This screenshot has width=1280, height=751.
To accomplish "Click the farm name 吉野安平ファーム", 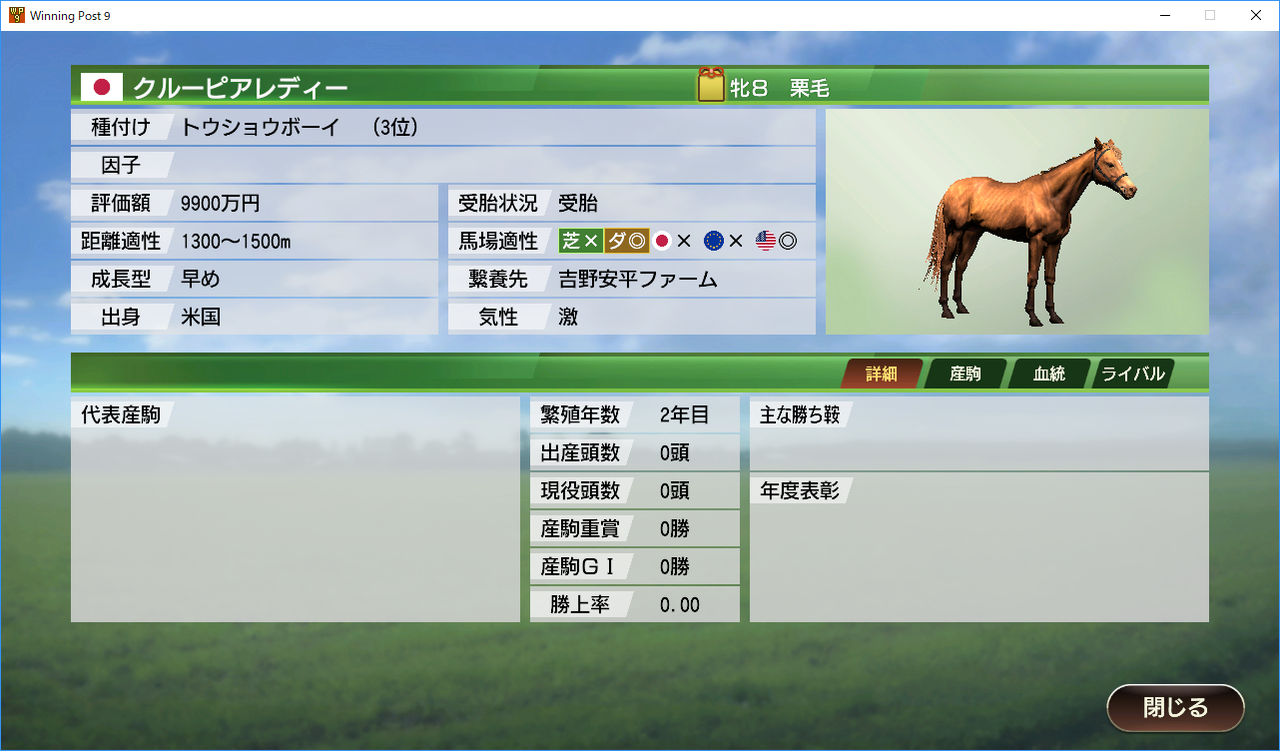I will pyautogui.click(x=638, y=279).
